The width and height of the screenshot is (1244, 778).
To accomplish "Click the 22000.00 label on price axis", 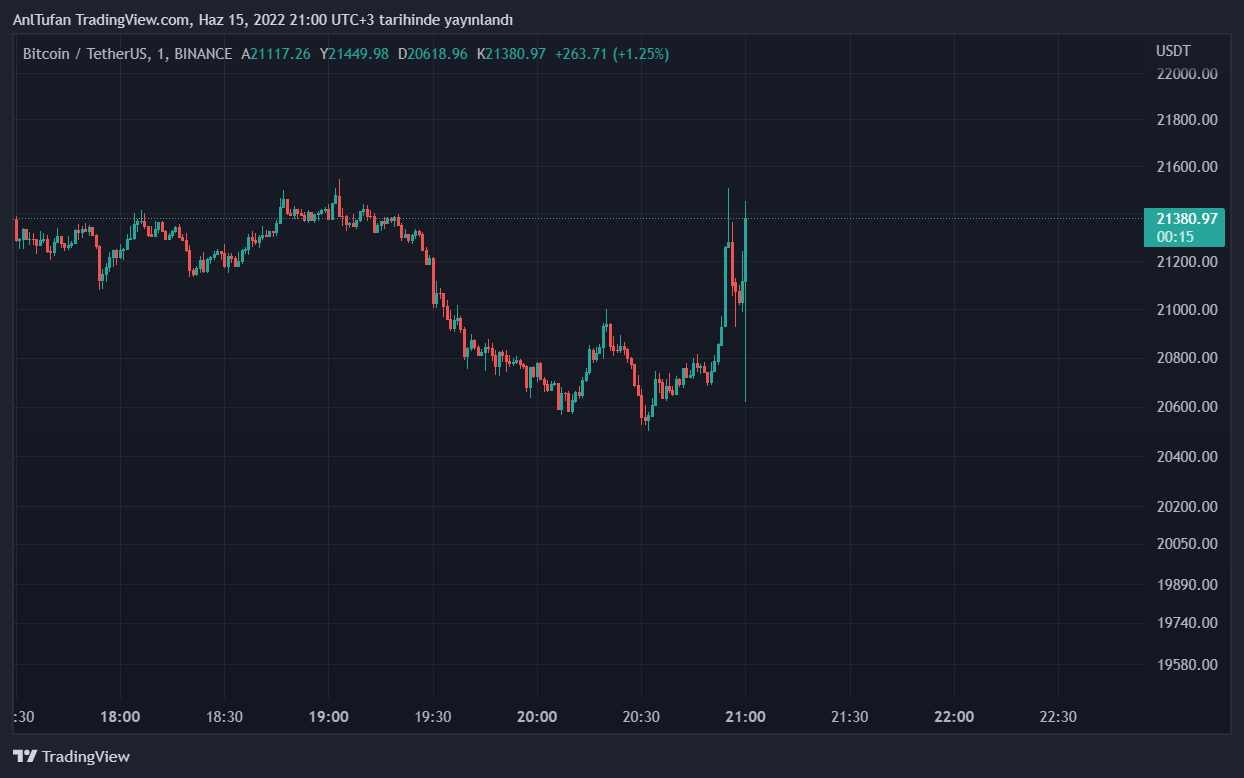I will click(x=1186, y=74).
